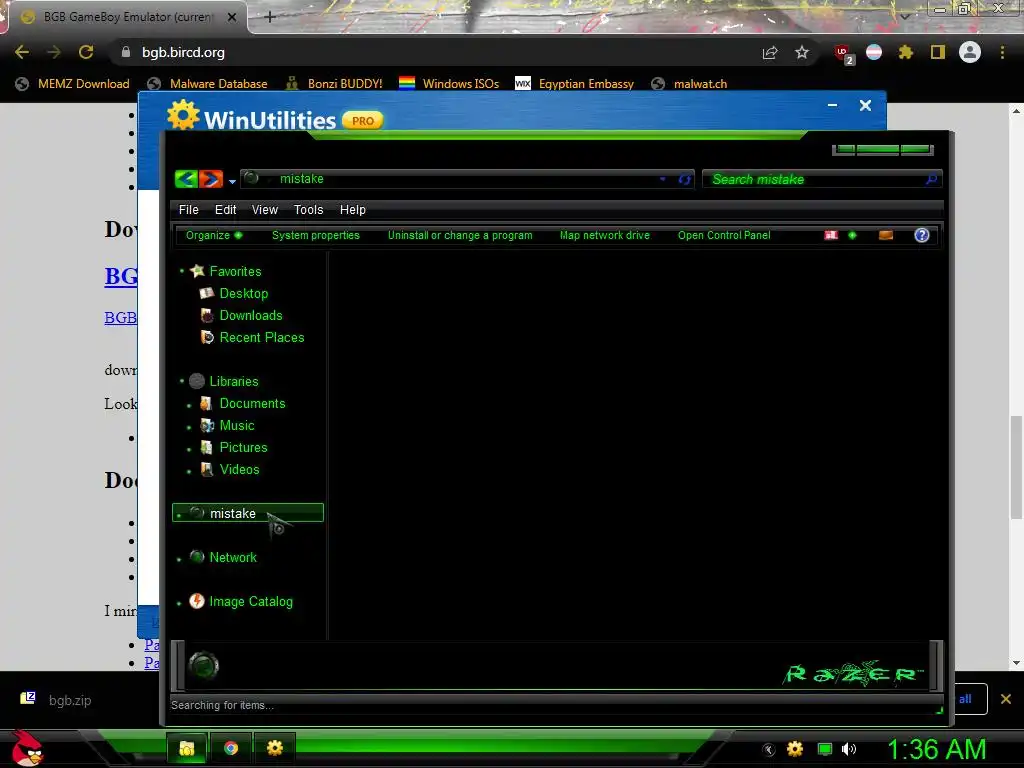Click System properties in the command bar

[315, 235]
